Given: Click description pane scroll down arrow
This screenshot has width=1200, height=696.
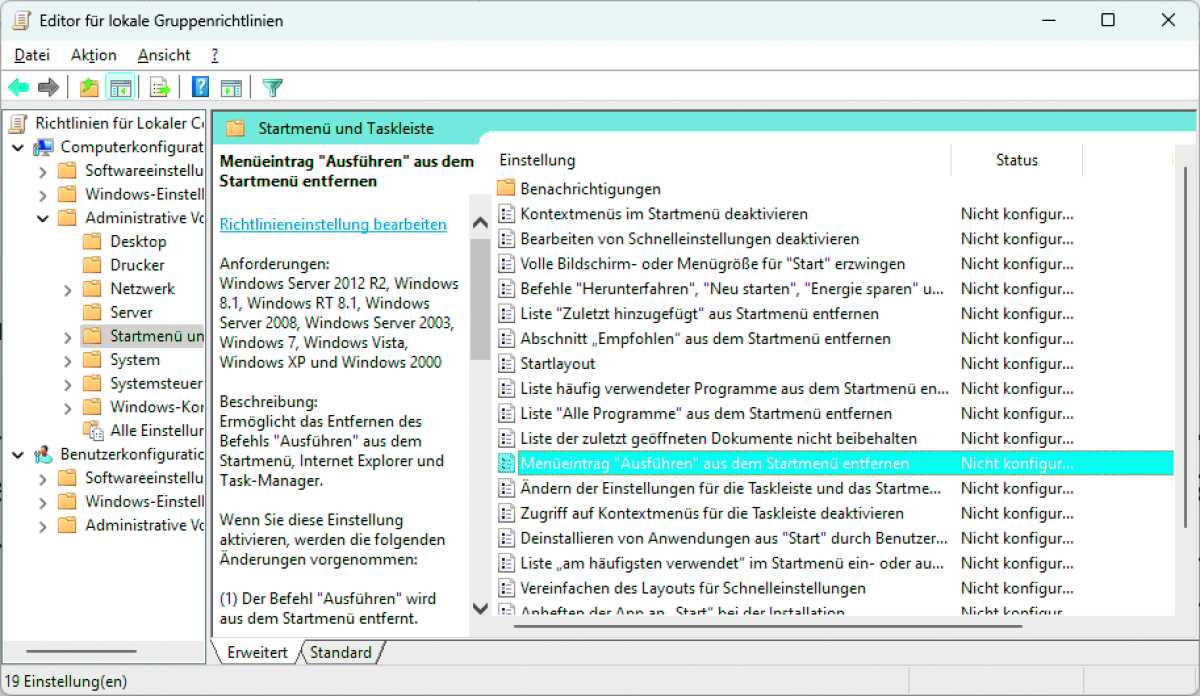Looking at the screenshot, I should (480, 608).
